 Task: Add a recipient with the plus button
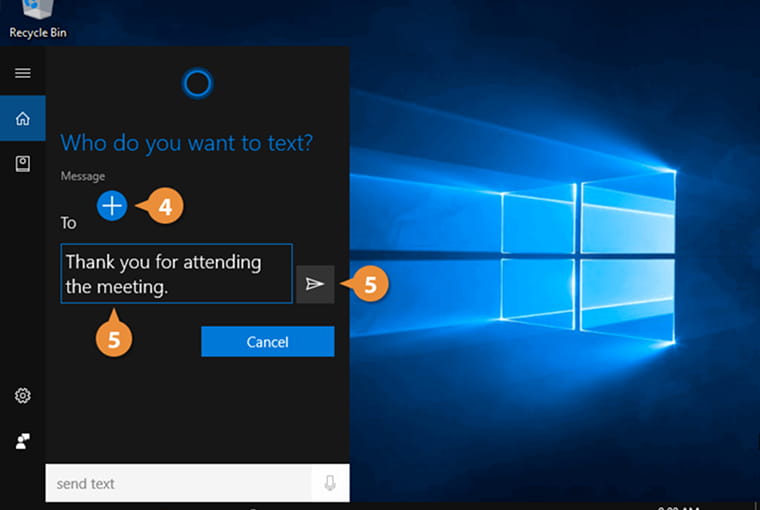112,206
